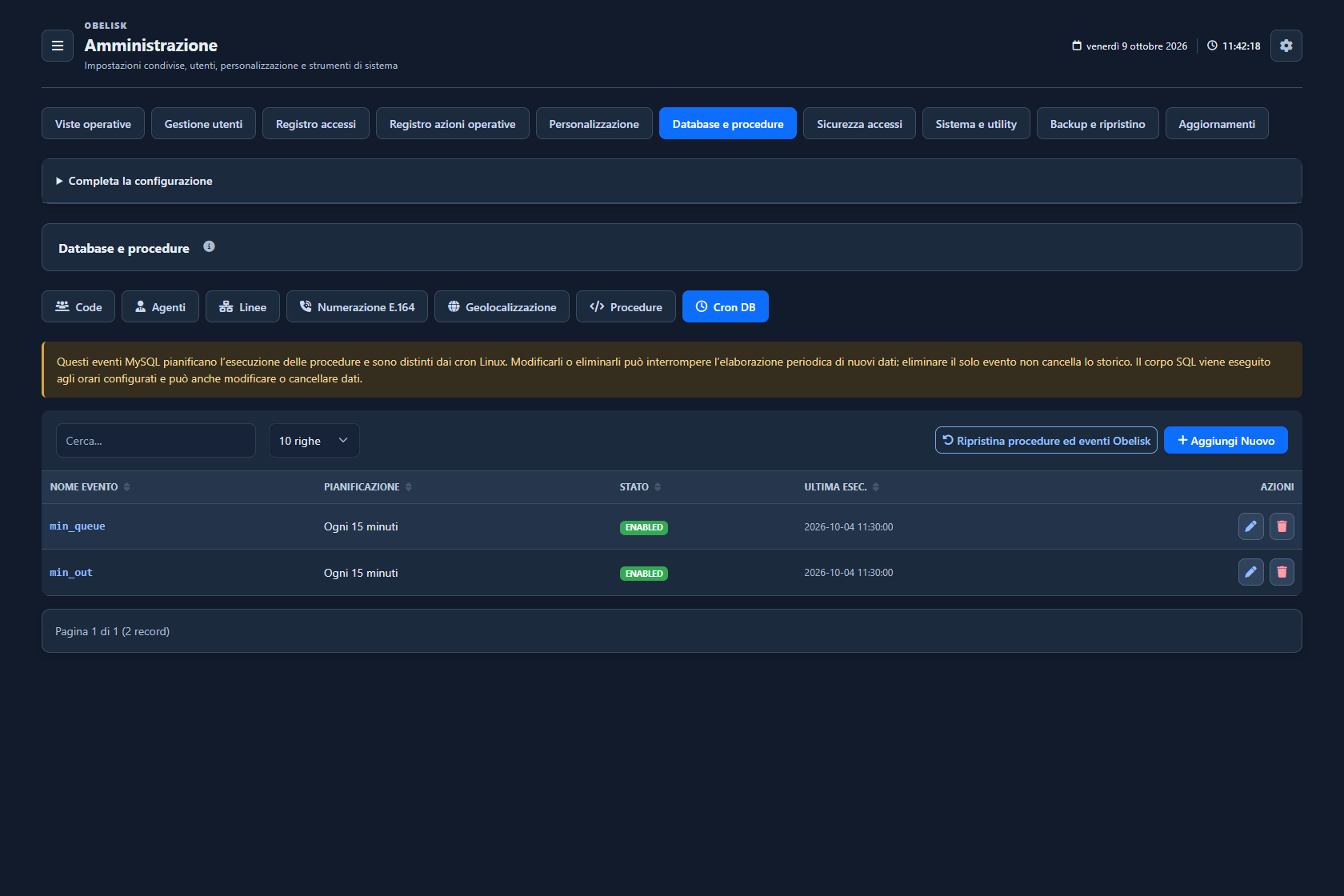The height and width of the screenshot is (896, 1344).
Task: Open Numerazione E.164 sub-tab
Action: click(357, 306)
